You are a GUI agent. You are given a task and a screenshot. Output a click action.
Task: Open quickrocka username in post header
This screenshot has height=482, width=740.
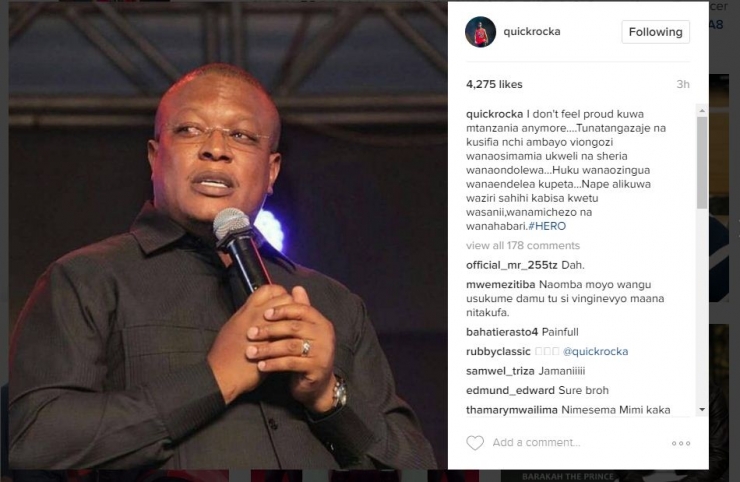pos(532,32)
